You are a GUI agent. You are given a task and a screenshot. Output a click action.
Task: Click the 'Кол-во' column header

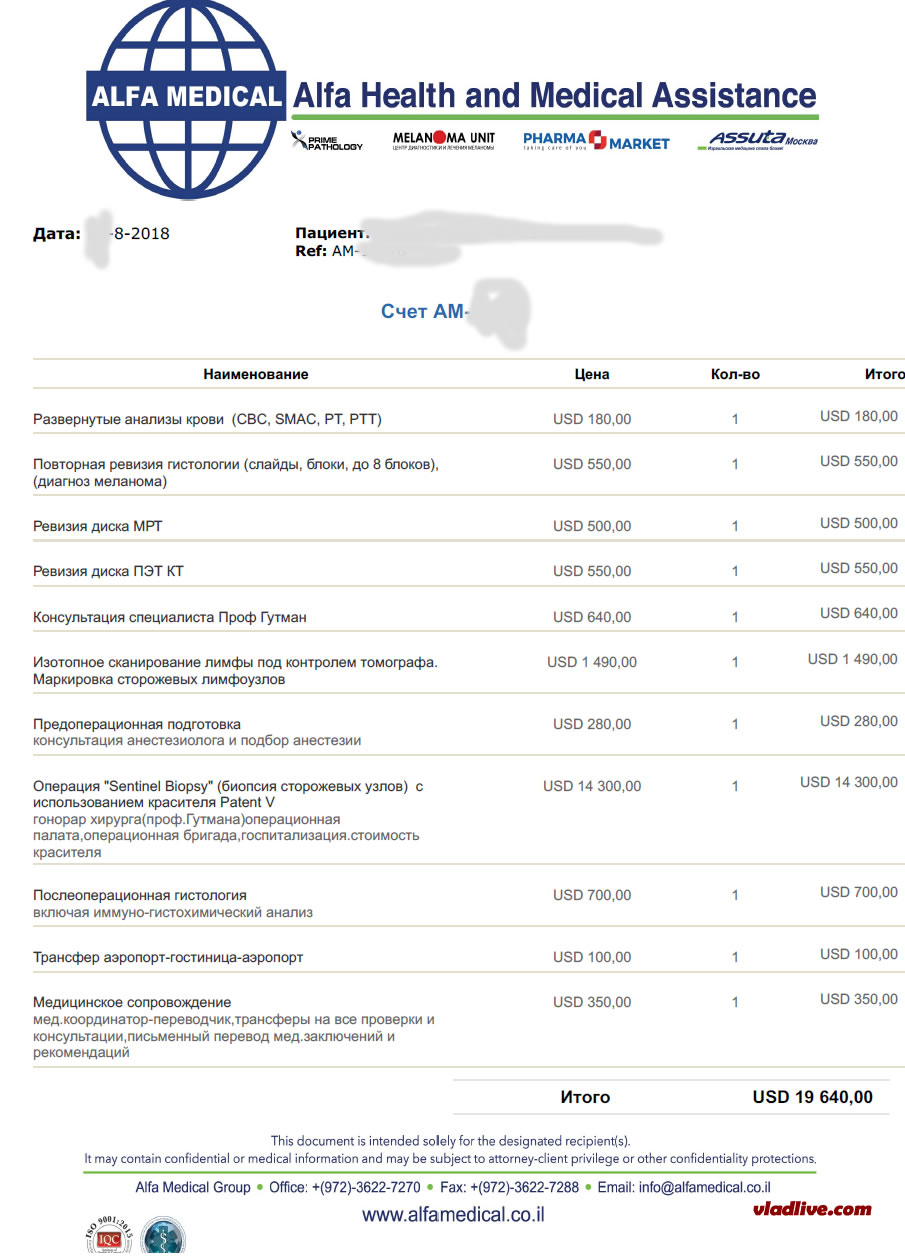pos(735,374)
